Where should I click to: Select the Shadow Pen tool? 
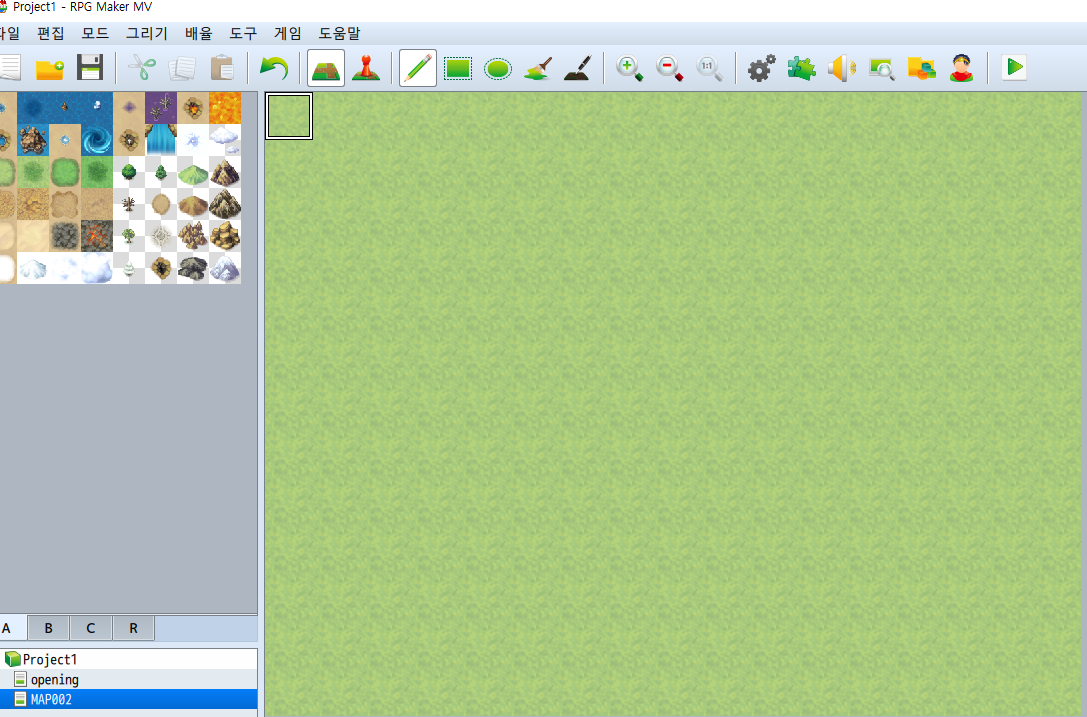(577, 68)
